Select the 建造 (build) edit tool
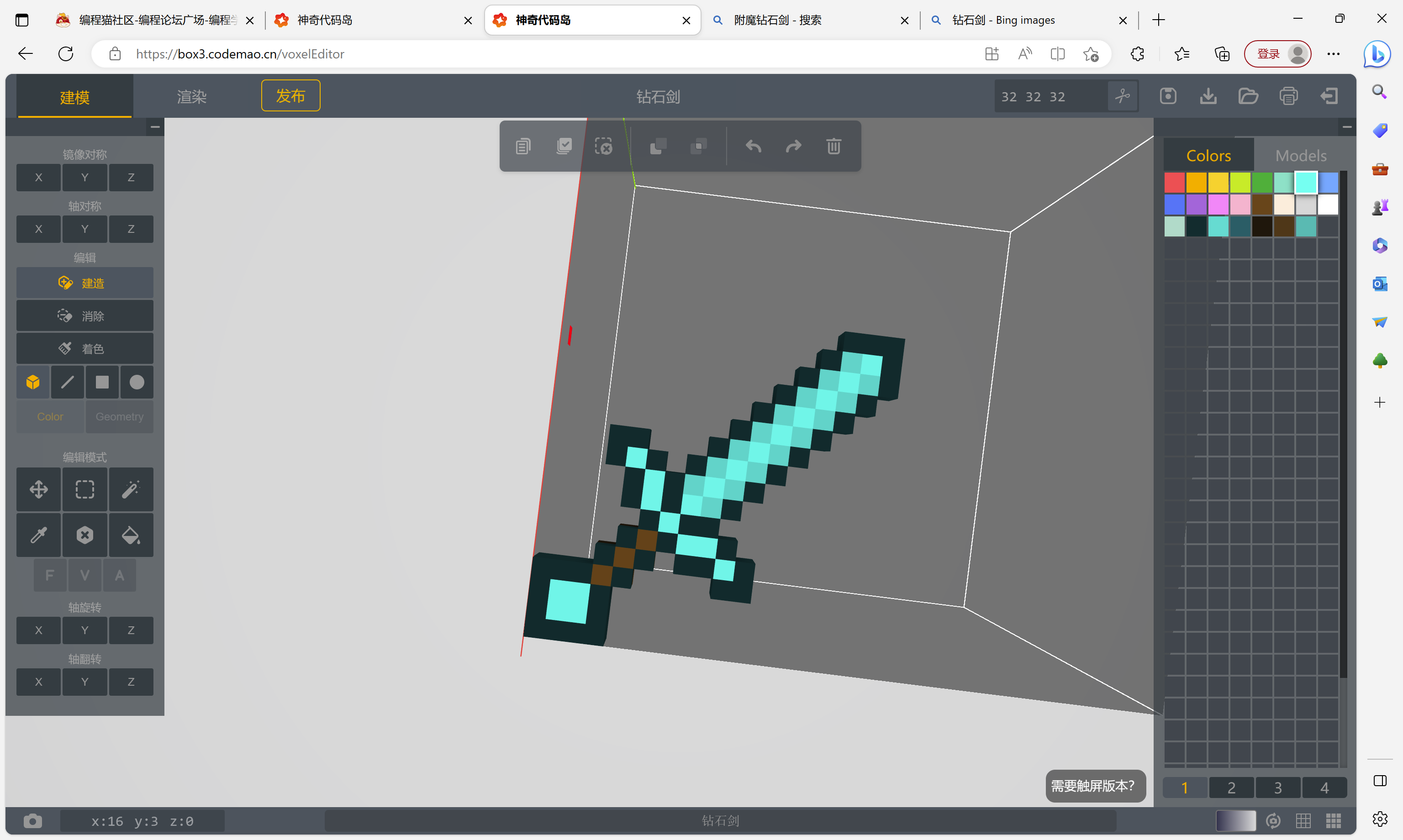 click(x=84, y=283)
